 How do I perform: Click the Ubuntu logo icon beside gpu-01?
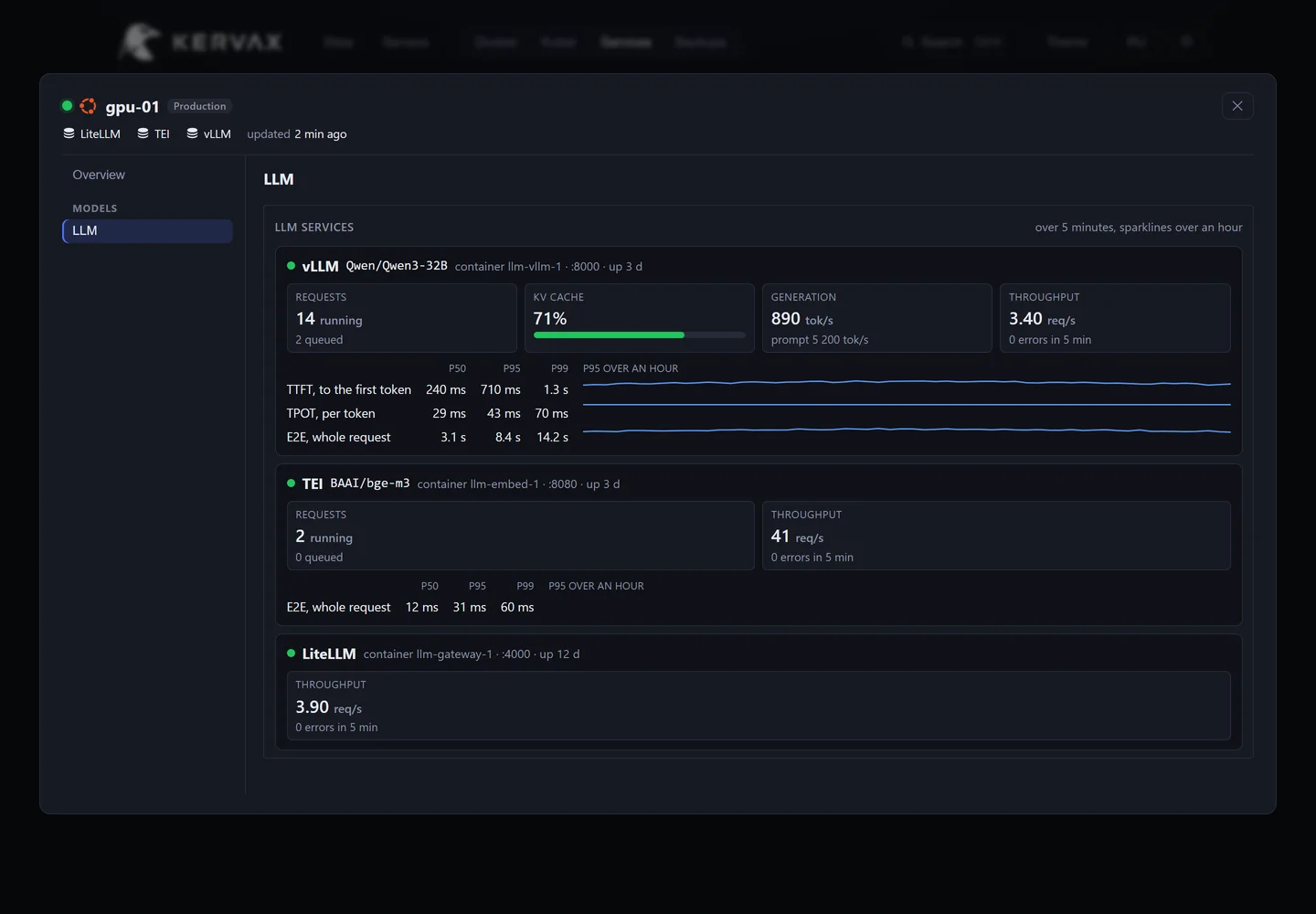point(88,106)
